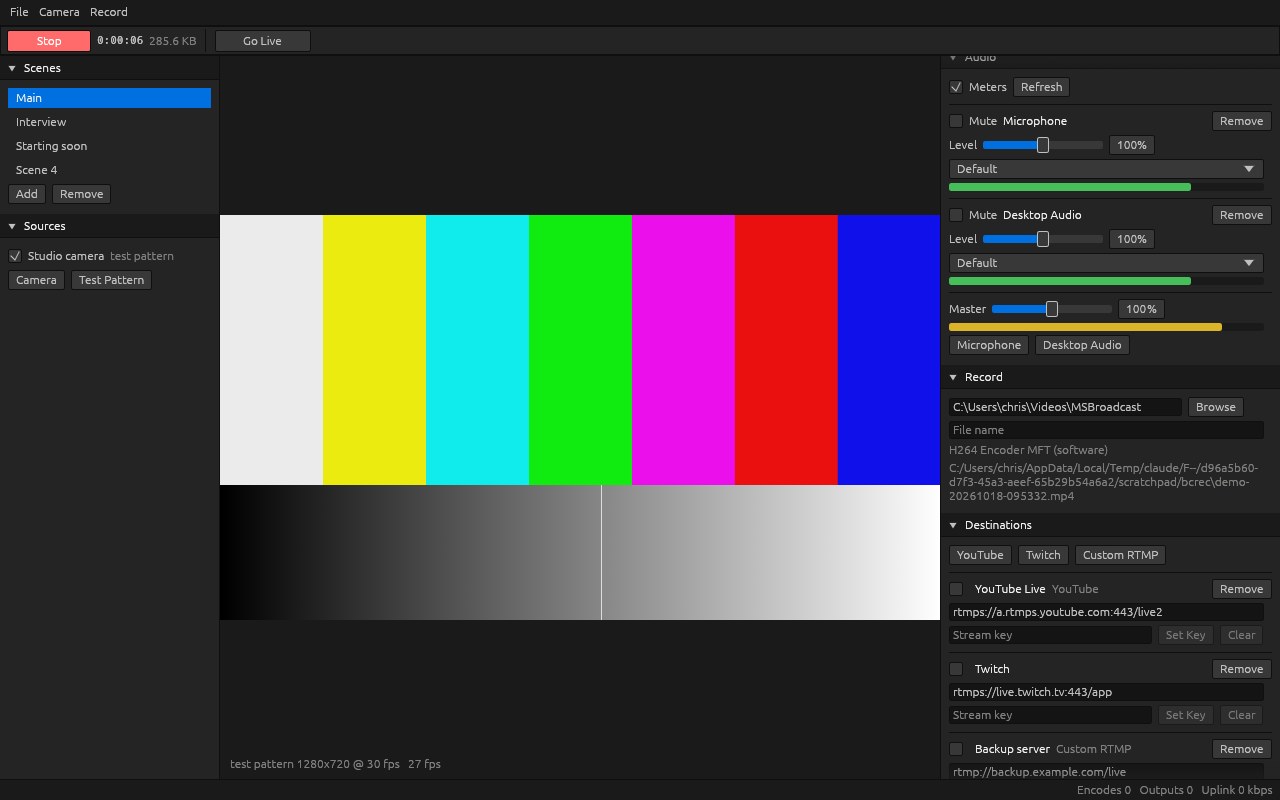
Task: Enable the Twitch destination checkbox
Action: point(956,669)
